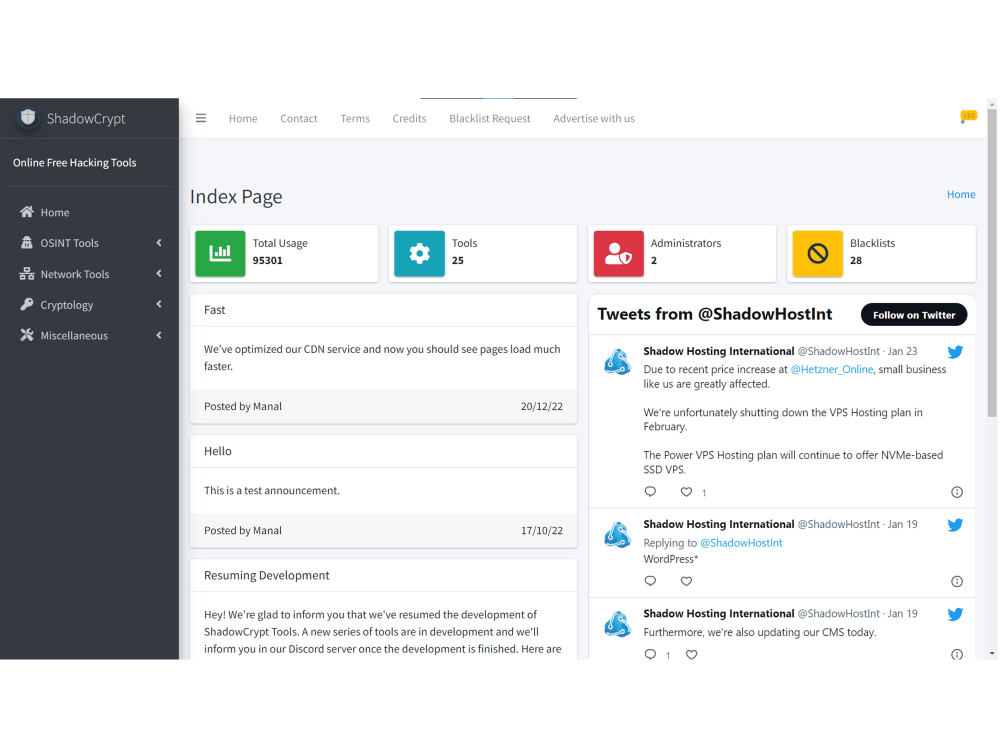The image size is (1000, 750).
Task: Click the Index Page heading
Action: tap(236, 196)
